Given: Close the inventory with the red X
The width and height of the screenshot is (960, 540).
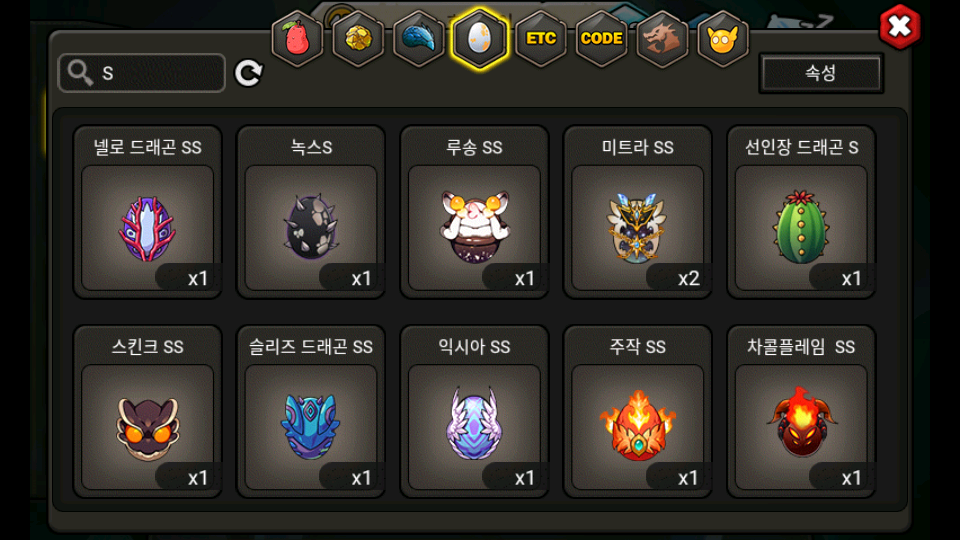Looking at the screenshot, I should click(899, 26).
